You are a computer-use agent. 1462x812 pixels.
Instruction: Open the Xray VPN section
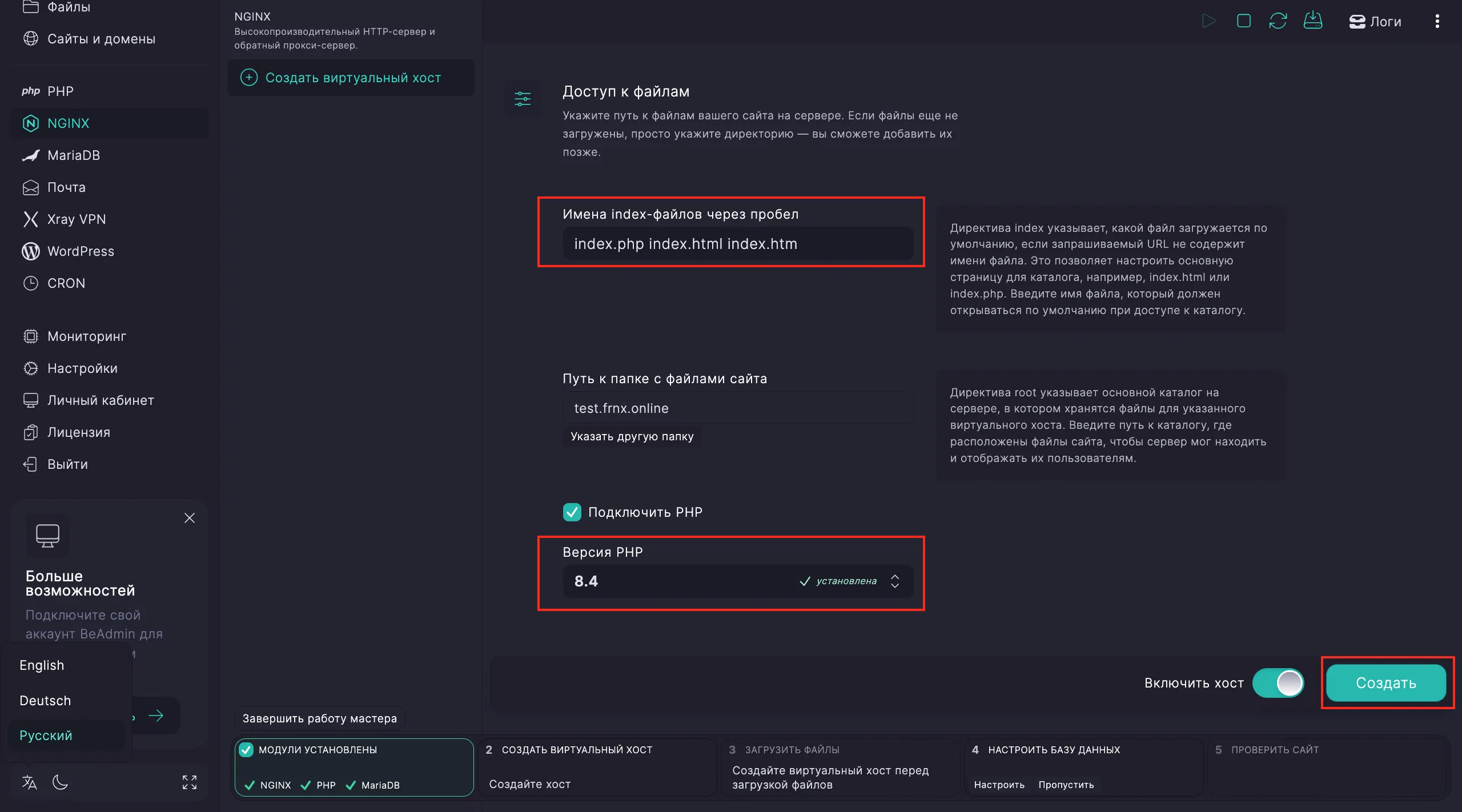click(77, 219)
